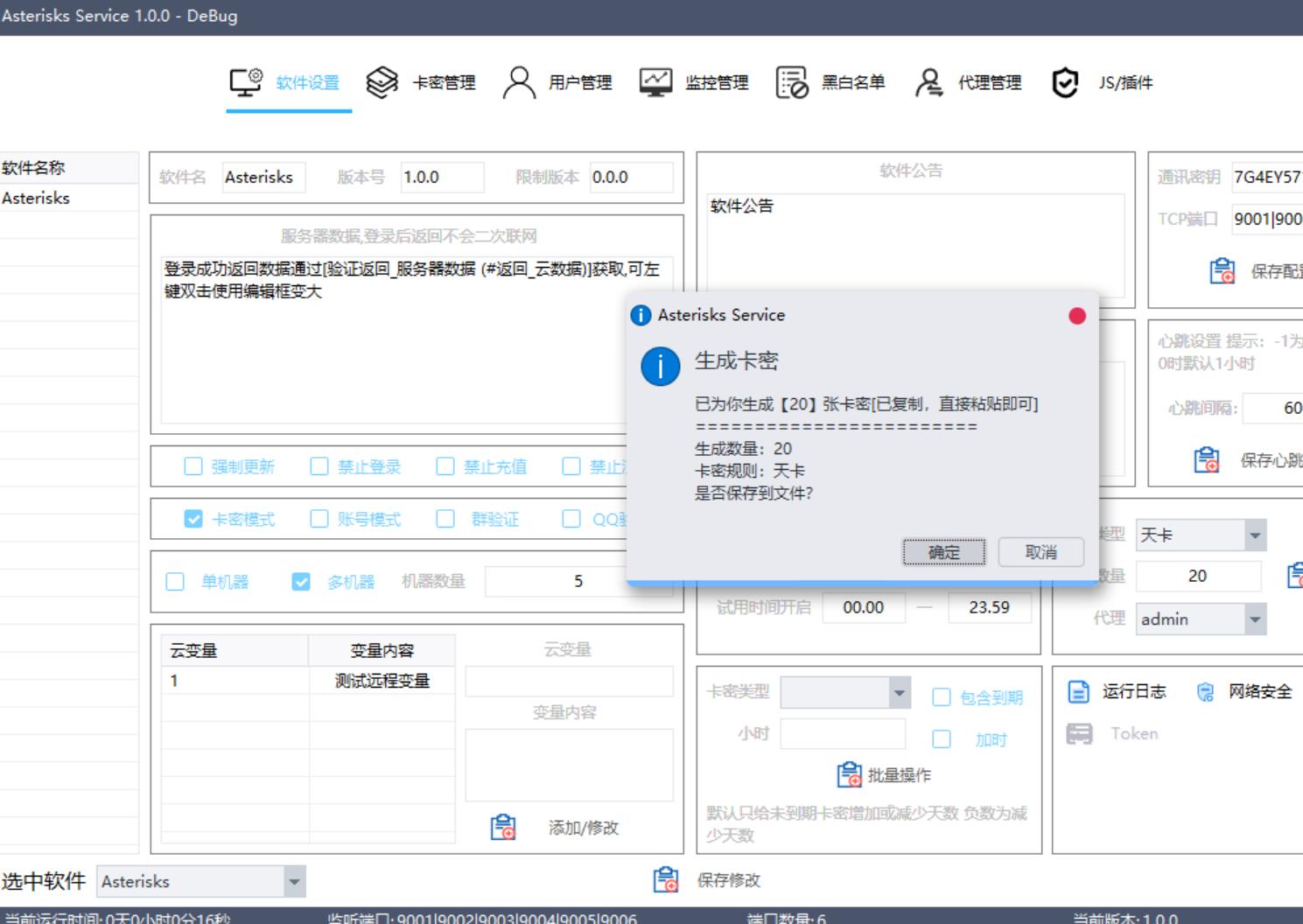Image resolution: width=1303 pixels, height=924 pixels.
Task: Switch to the 软件设置 tab
Action: tap(288, 83)
